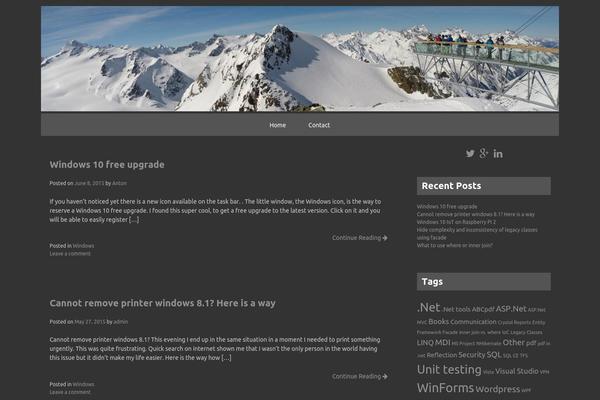The width and height of the screenshot is (600, 400).
Task: Select the '.Net tools' tag
Action: click(457, 309)
